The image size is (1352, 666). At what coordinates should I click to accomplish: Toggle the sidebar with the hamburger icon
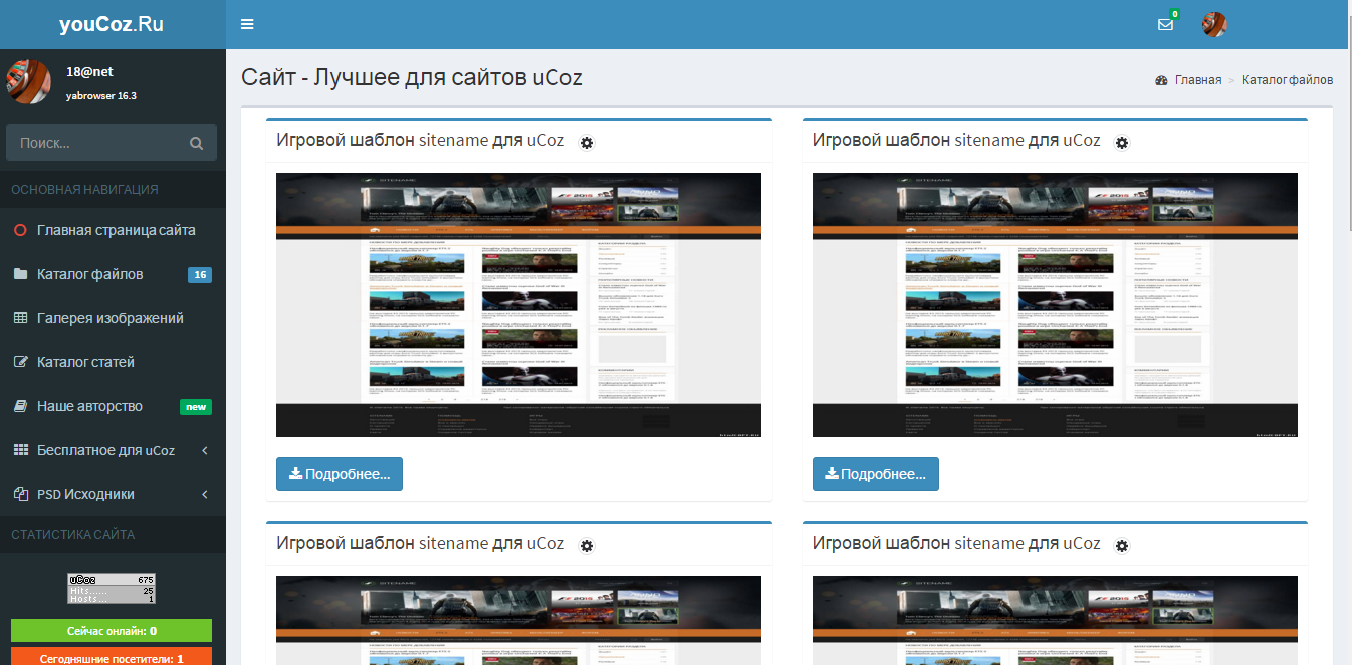(x=247, y=24)
